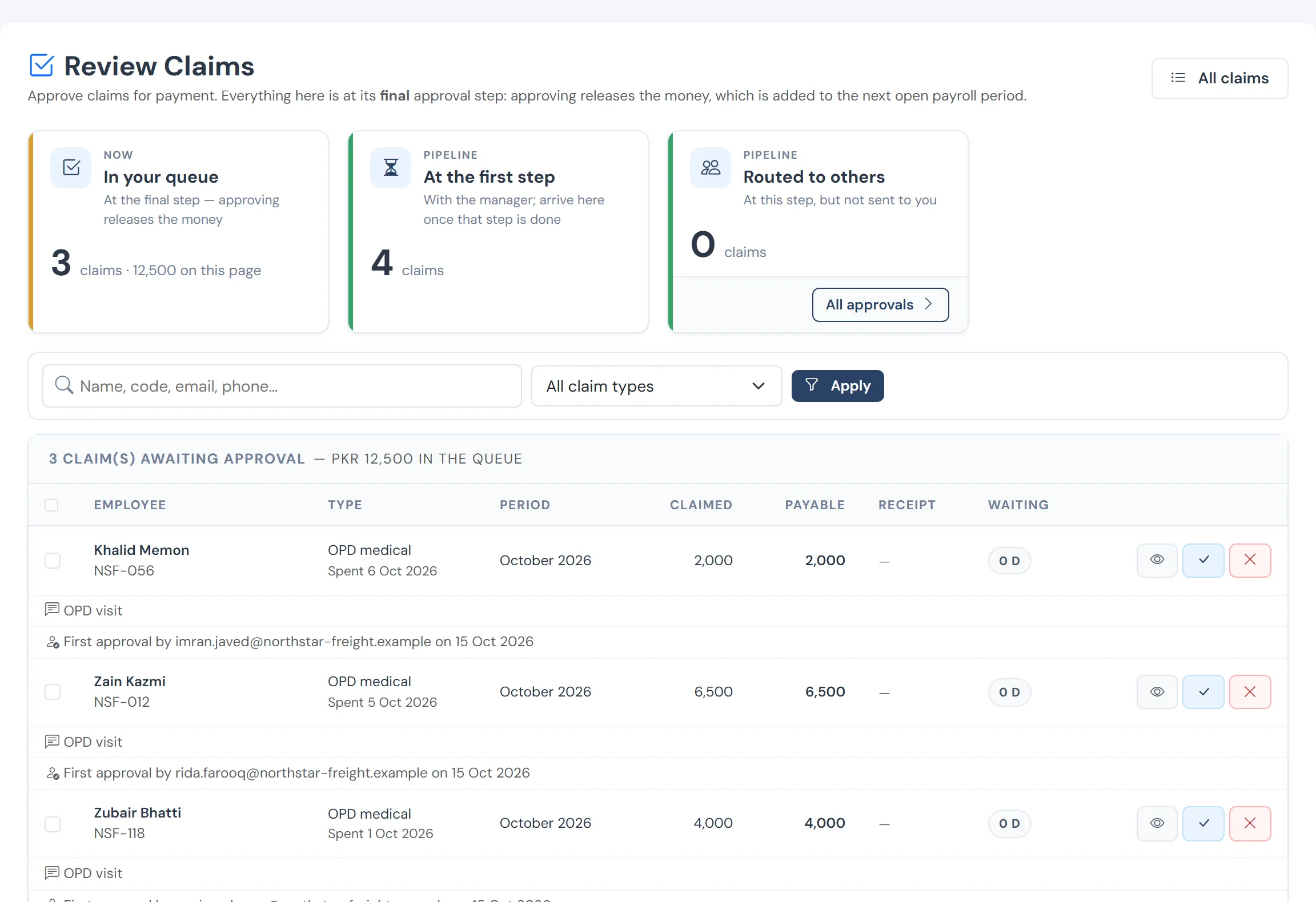
Task: Reject Zain Kazmi's claim
Action: (x=1250, y=691)
